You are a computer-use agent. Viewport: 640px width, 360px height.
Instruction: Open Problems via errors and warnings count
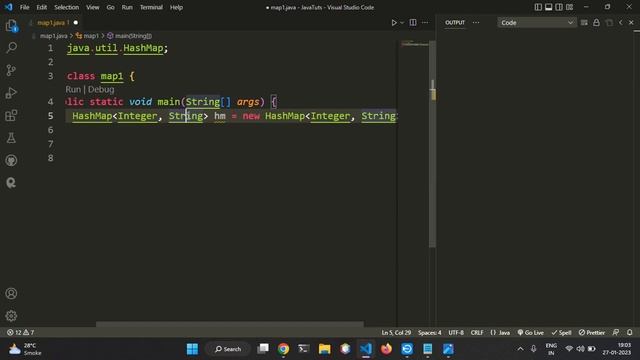point(21,333)
